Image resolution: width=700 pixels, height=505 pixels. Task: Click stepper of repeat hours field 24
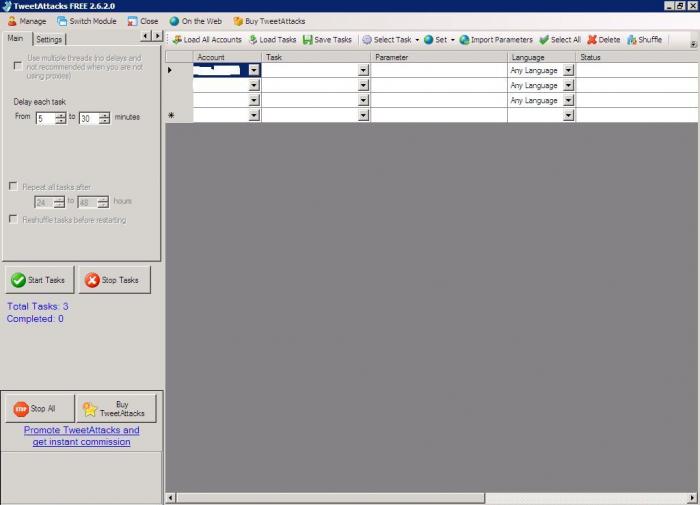coord(59,202)
